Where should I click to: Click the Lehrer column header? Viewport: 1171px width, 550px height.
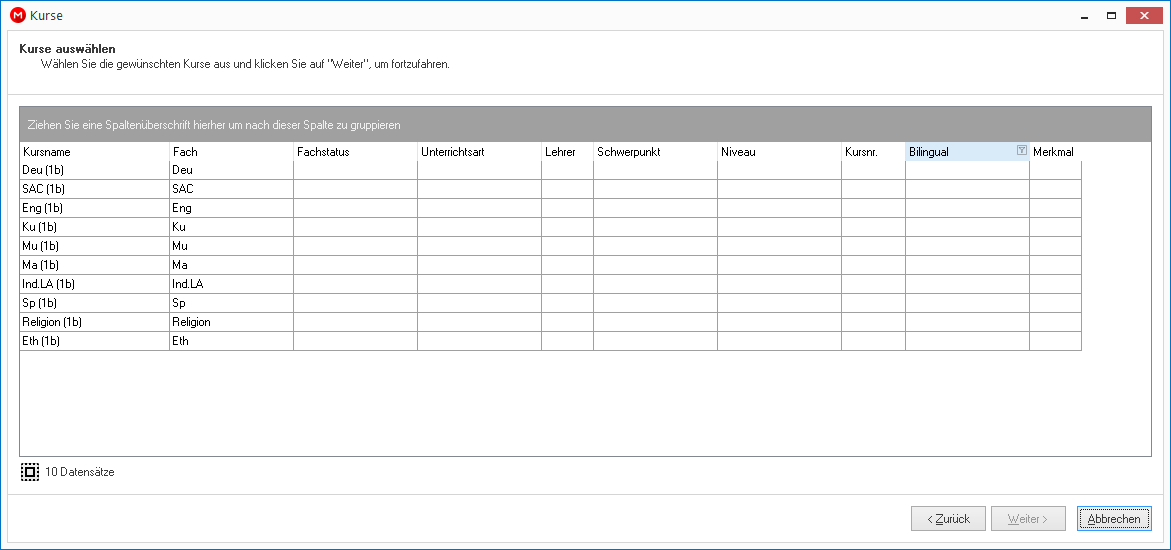coord(568,152)
